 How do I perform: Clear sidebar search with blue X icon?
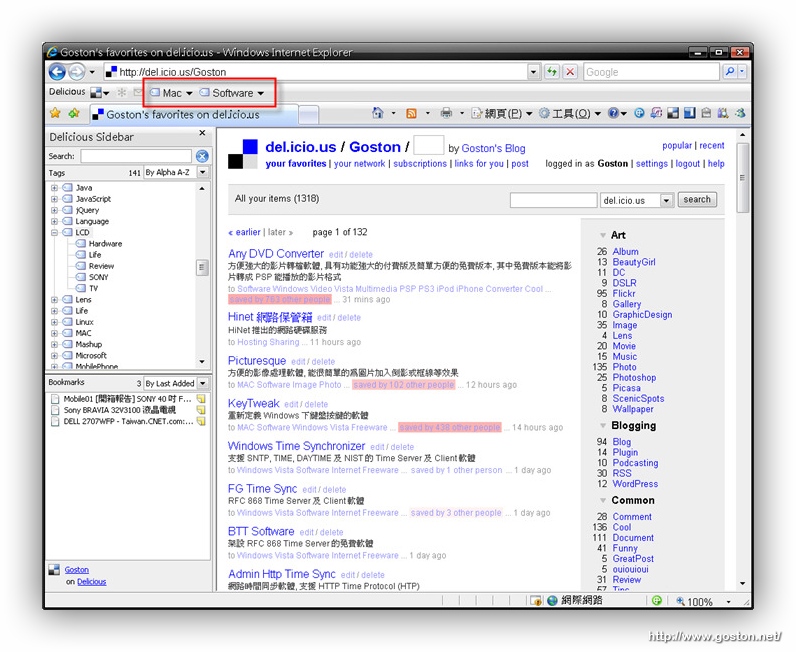[202, 156]
